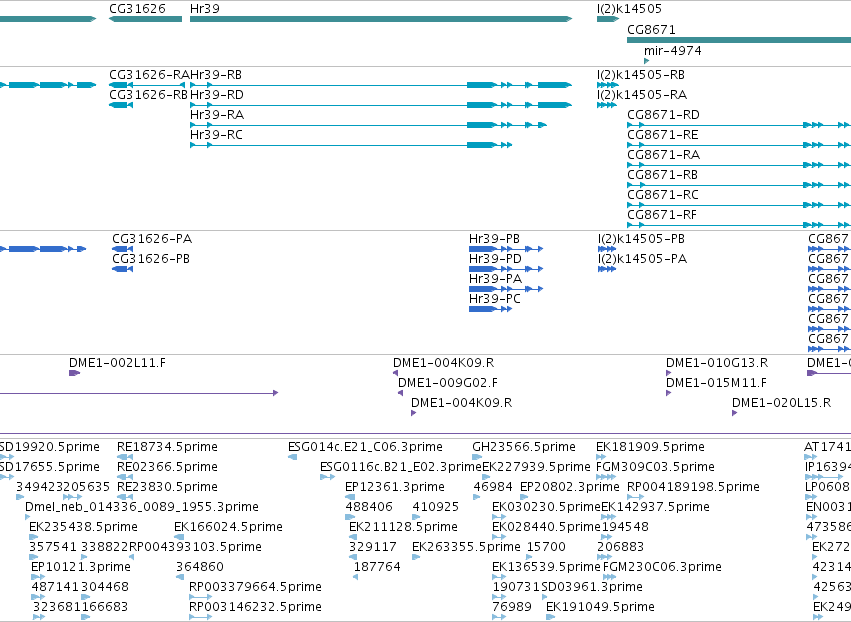The image size is (851, 622).
Task: Select EST RE02366.5prime
Action: 167,467
